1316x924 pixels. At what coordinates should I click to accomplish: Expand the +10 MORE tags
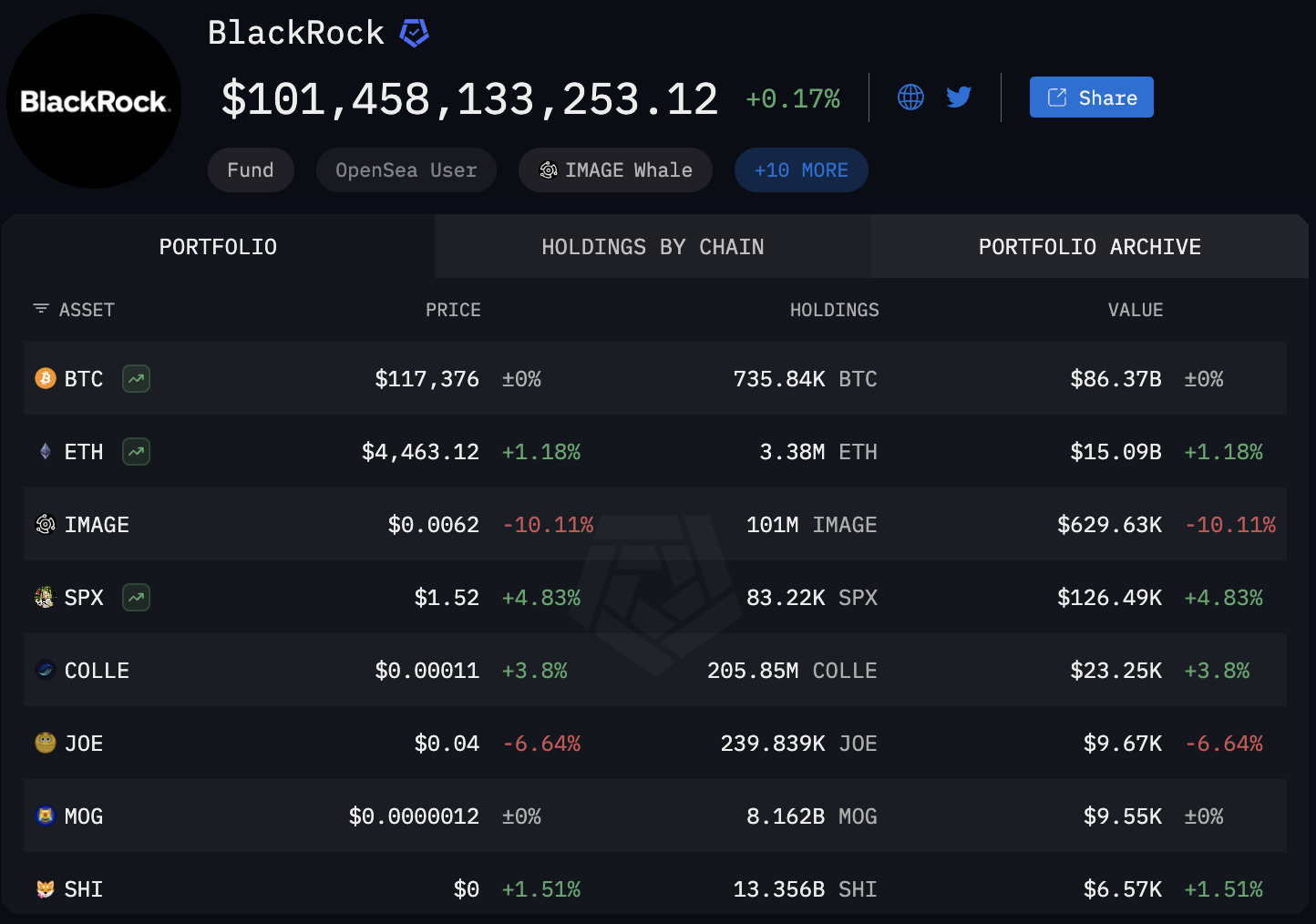(x=800, y=170)
